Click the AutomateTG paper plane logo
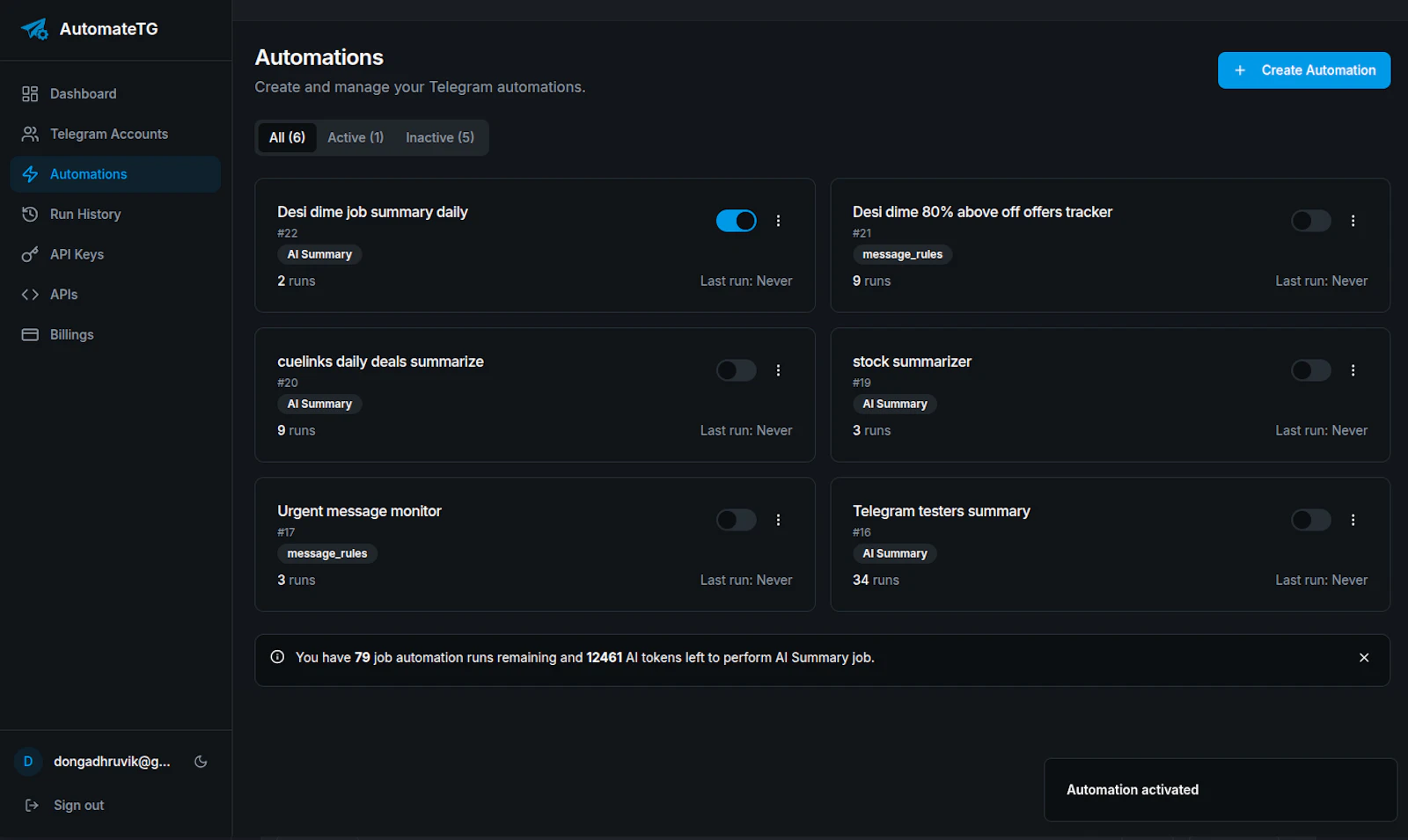Viewport: 1408px width, 840px height. 35,29
